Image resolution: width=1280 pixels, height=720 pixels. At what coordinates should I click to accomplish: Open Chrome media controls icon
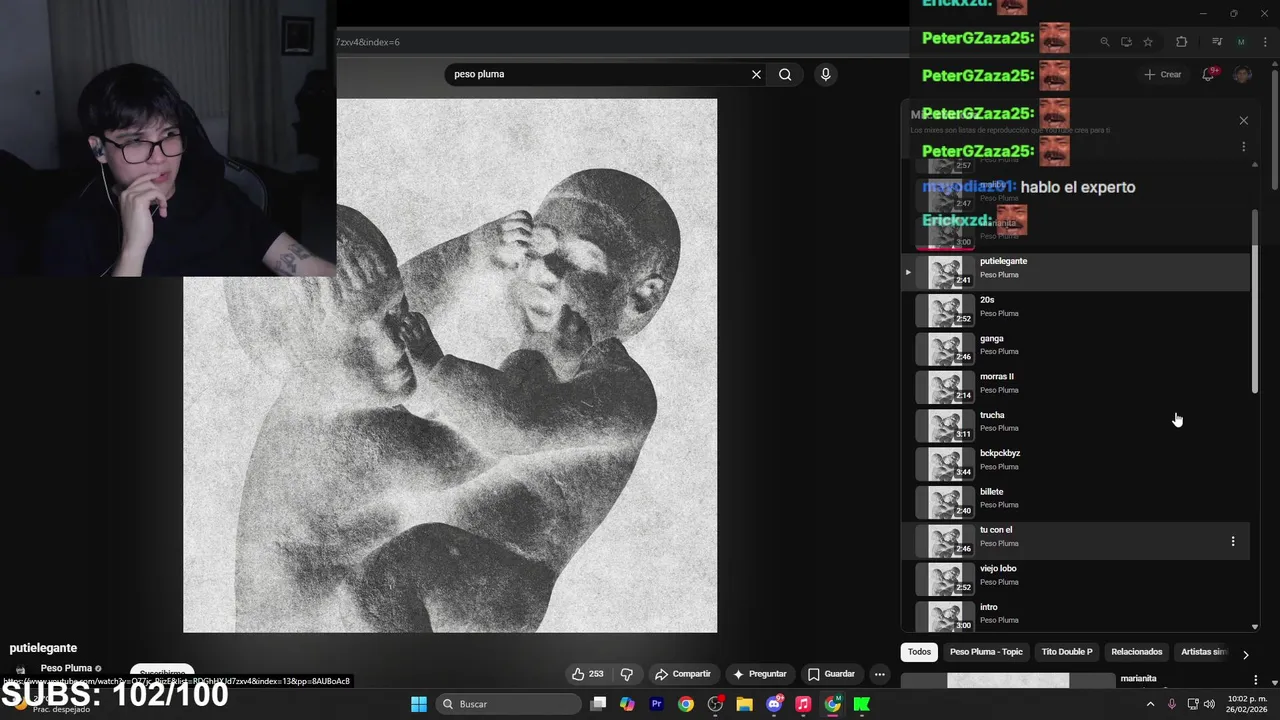(x=1217, y=42)
